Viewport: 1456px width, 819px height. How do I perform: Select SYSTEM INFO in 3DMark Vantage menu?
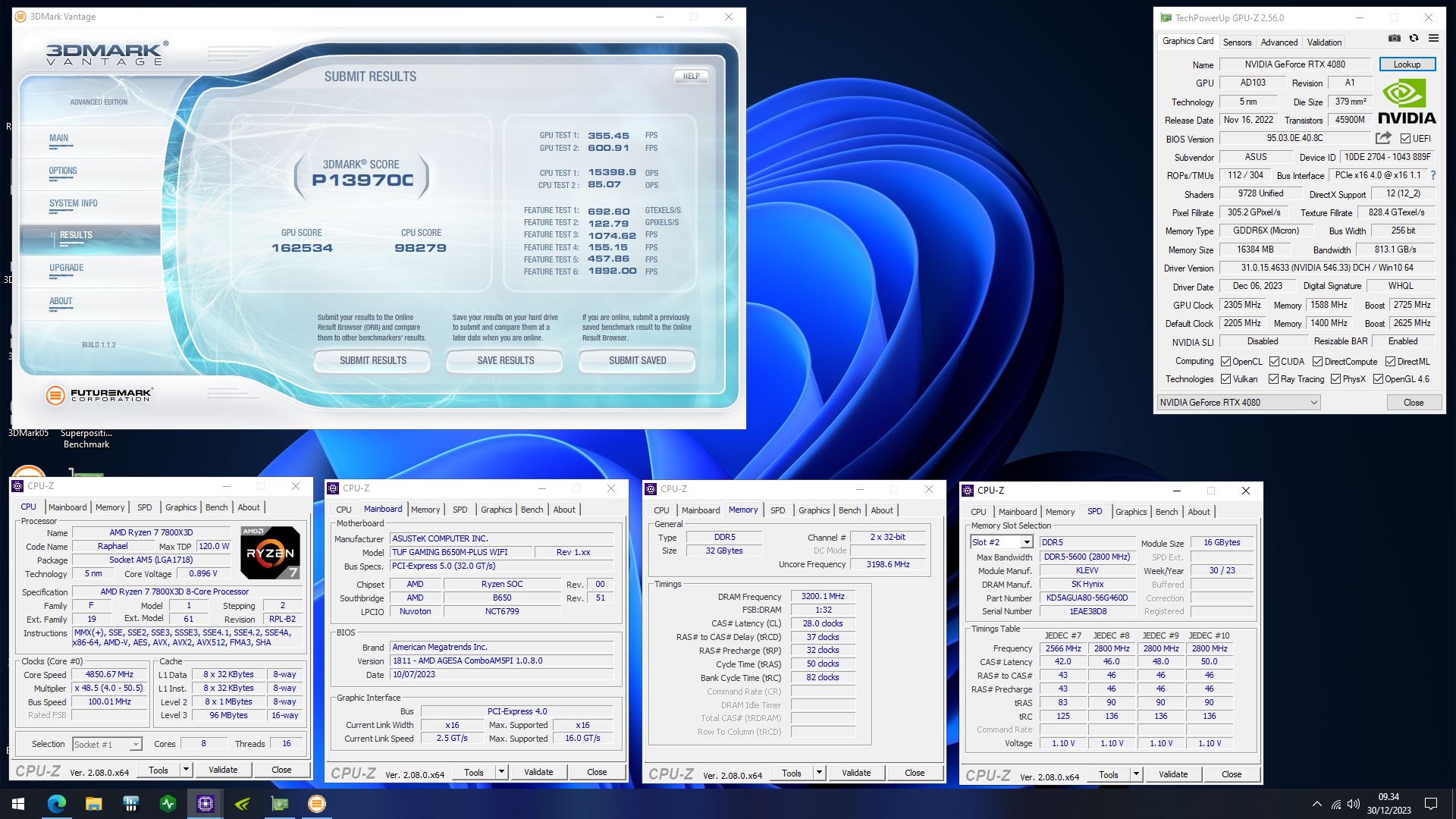74,203
